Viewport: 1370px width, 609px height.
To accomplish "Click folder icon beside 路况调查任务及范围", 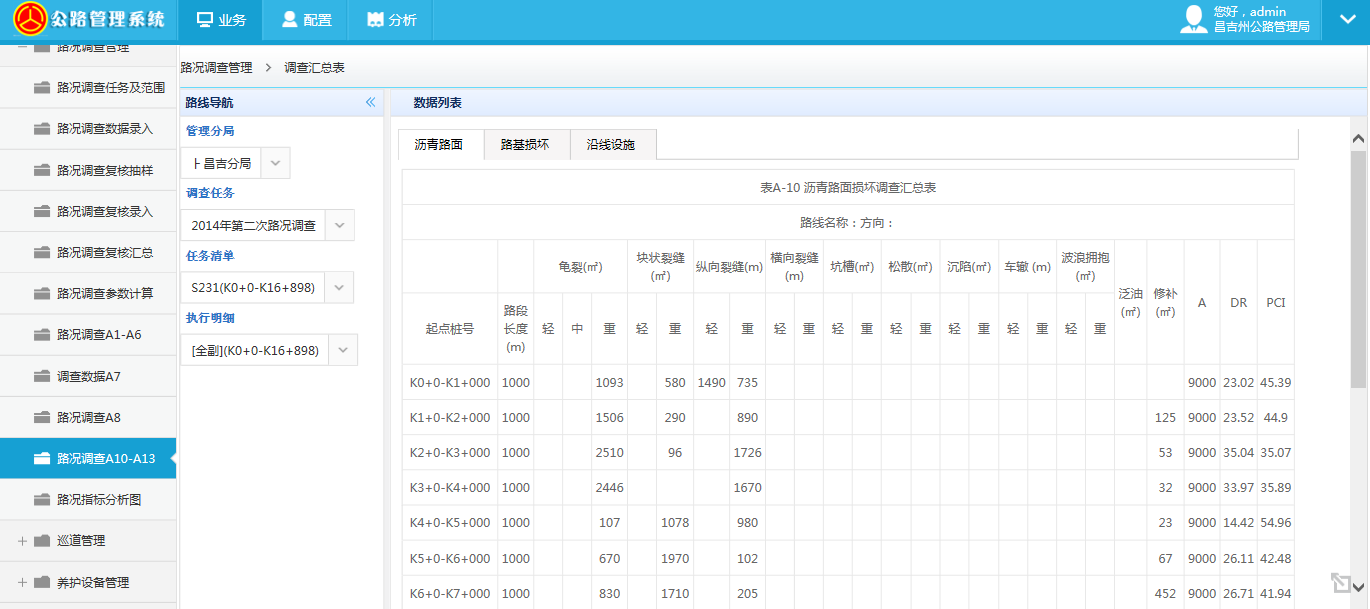I will tap(41, 88).
